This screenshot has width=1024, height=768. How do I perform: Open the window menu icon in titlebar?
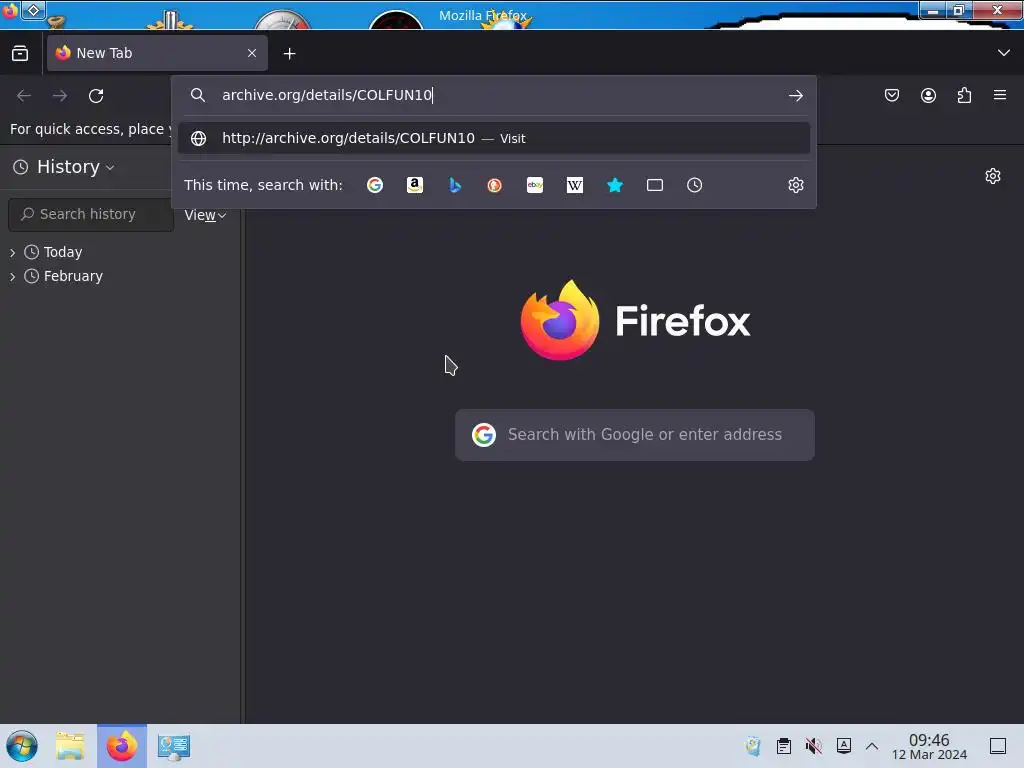coord(33,10)
